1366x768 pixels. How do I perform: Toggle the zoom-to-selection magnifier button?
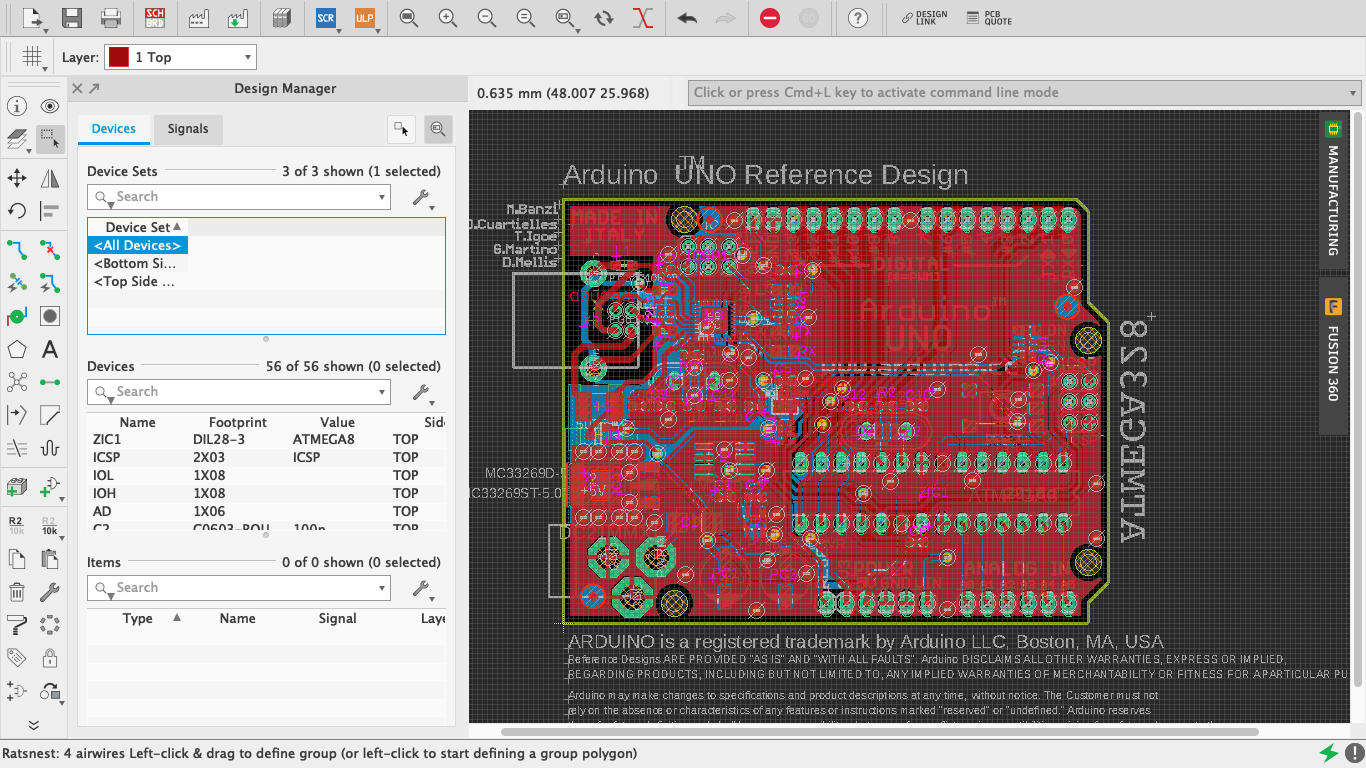click(x=438, y=129)
